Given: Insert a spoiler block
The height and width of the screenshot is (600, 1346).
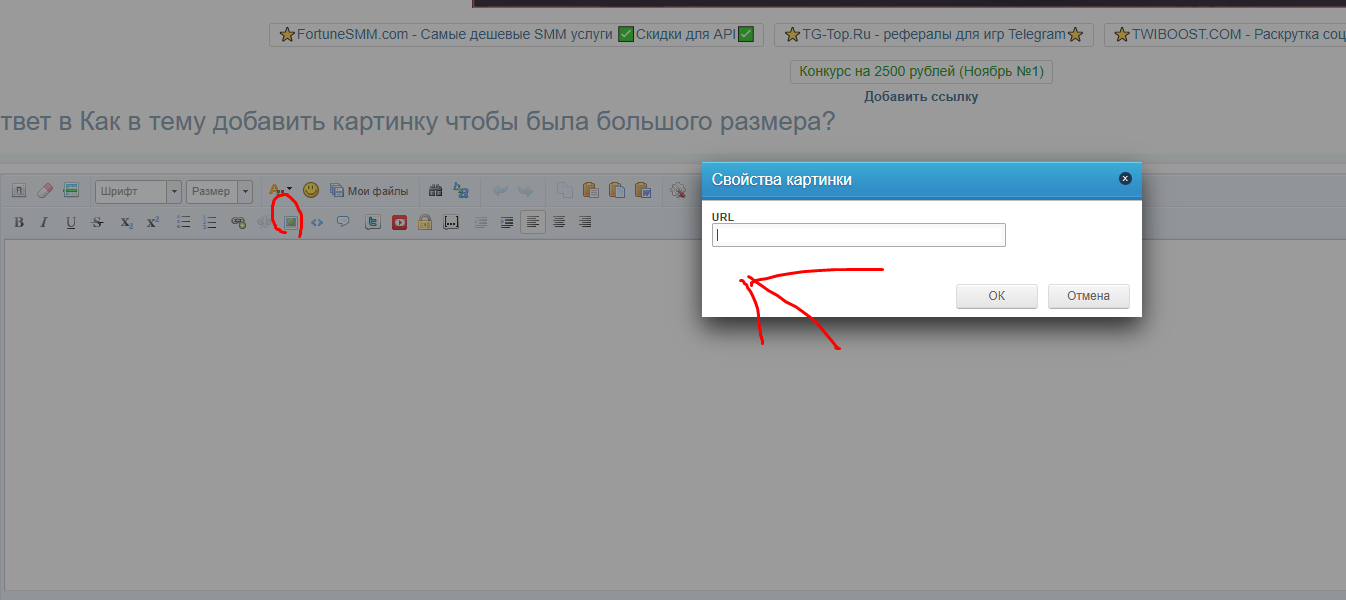Looking at the screenshot, I should coord(451,222).
